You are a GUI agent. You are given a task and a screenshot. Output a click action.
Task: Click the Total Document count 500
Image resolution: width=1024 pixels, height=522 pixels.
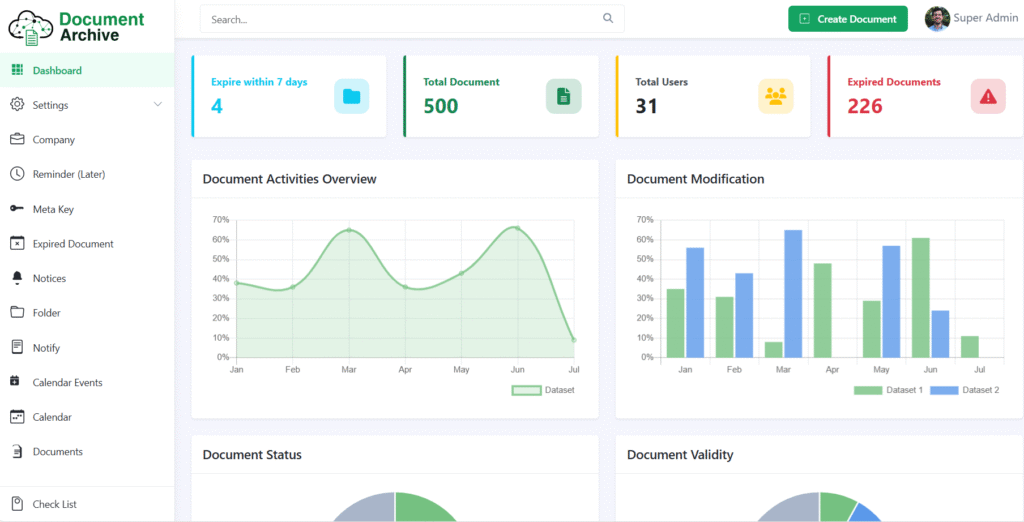point(441,106)
